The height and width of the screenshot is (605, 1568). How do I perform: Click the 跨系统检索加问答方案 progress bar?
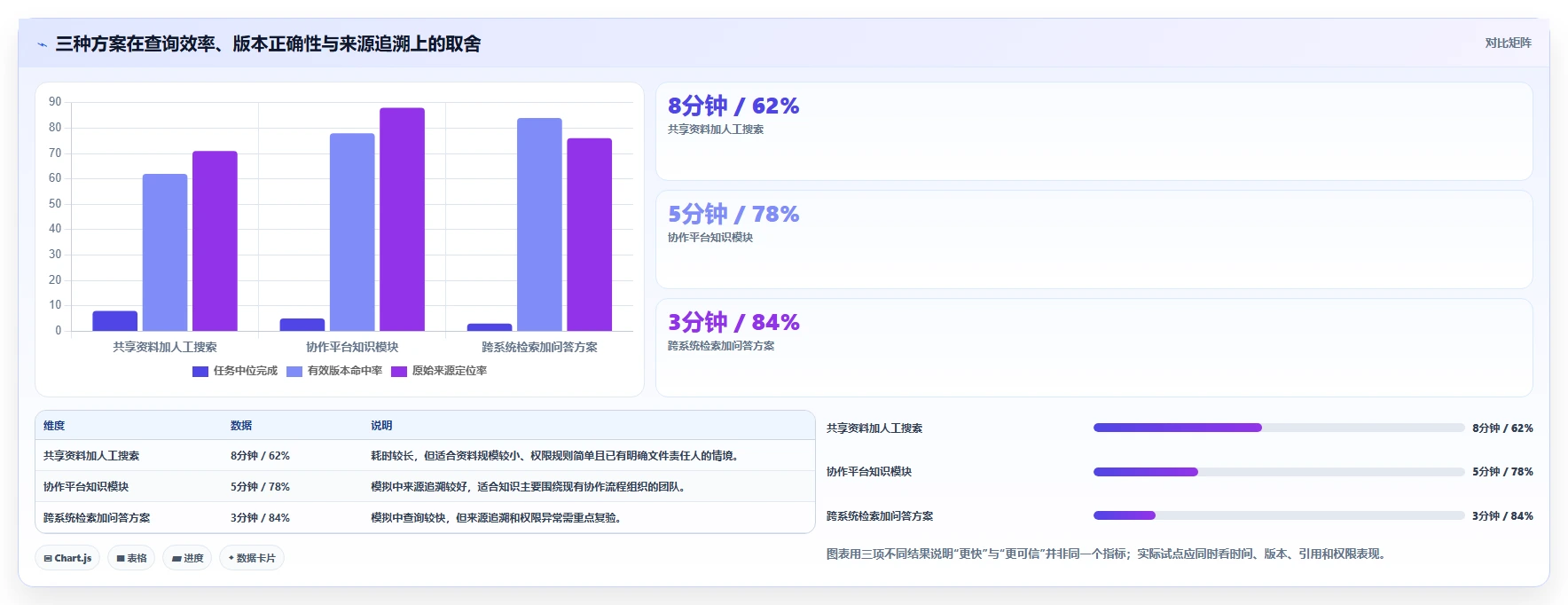[1279, 515]
